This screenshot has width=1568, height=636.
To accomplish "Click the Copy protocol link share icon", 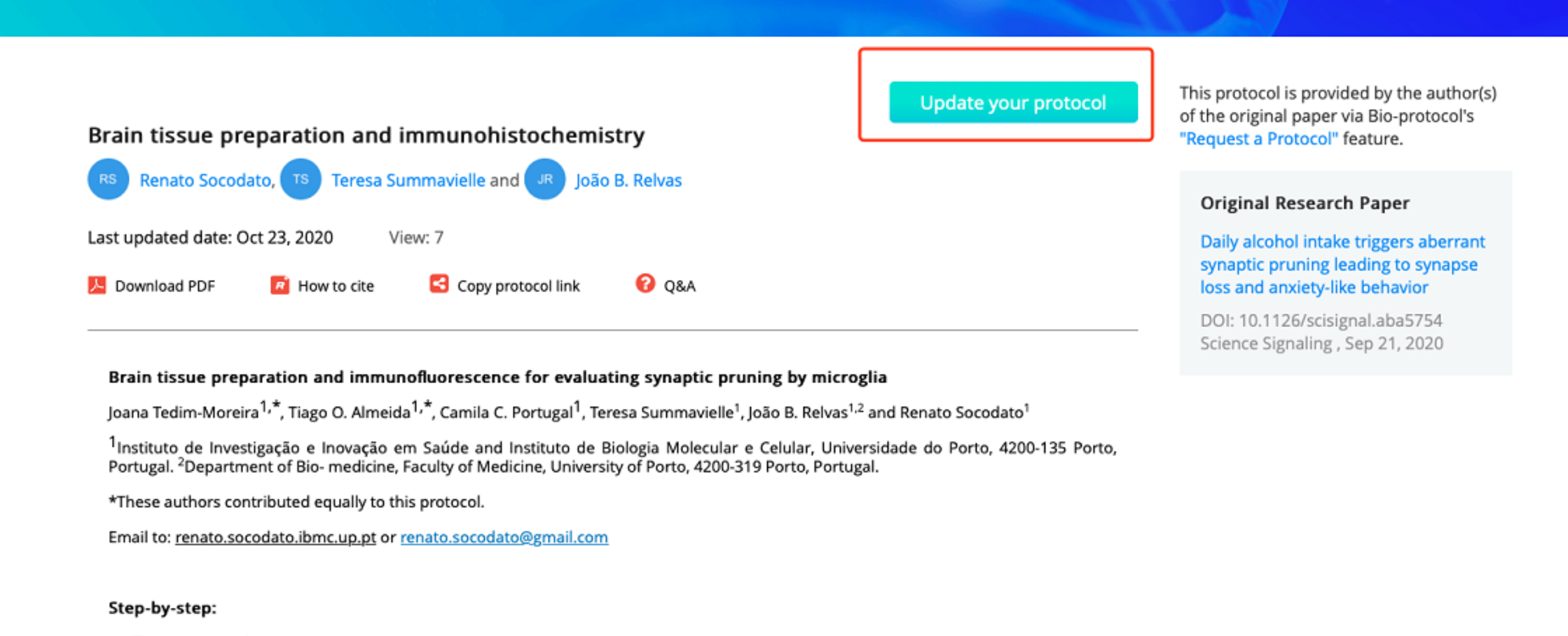I will (x=439, y=284).
